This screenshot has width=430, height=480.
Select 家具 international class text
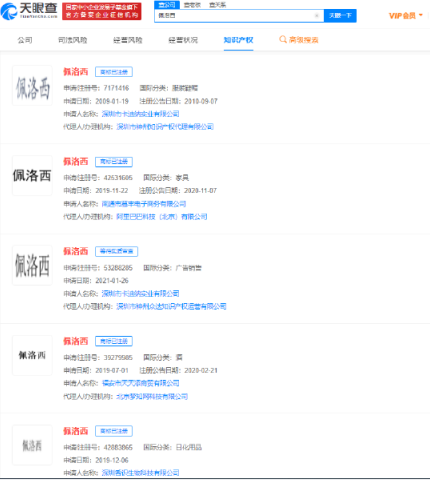(x=182, y=178)
